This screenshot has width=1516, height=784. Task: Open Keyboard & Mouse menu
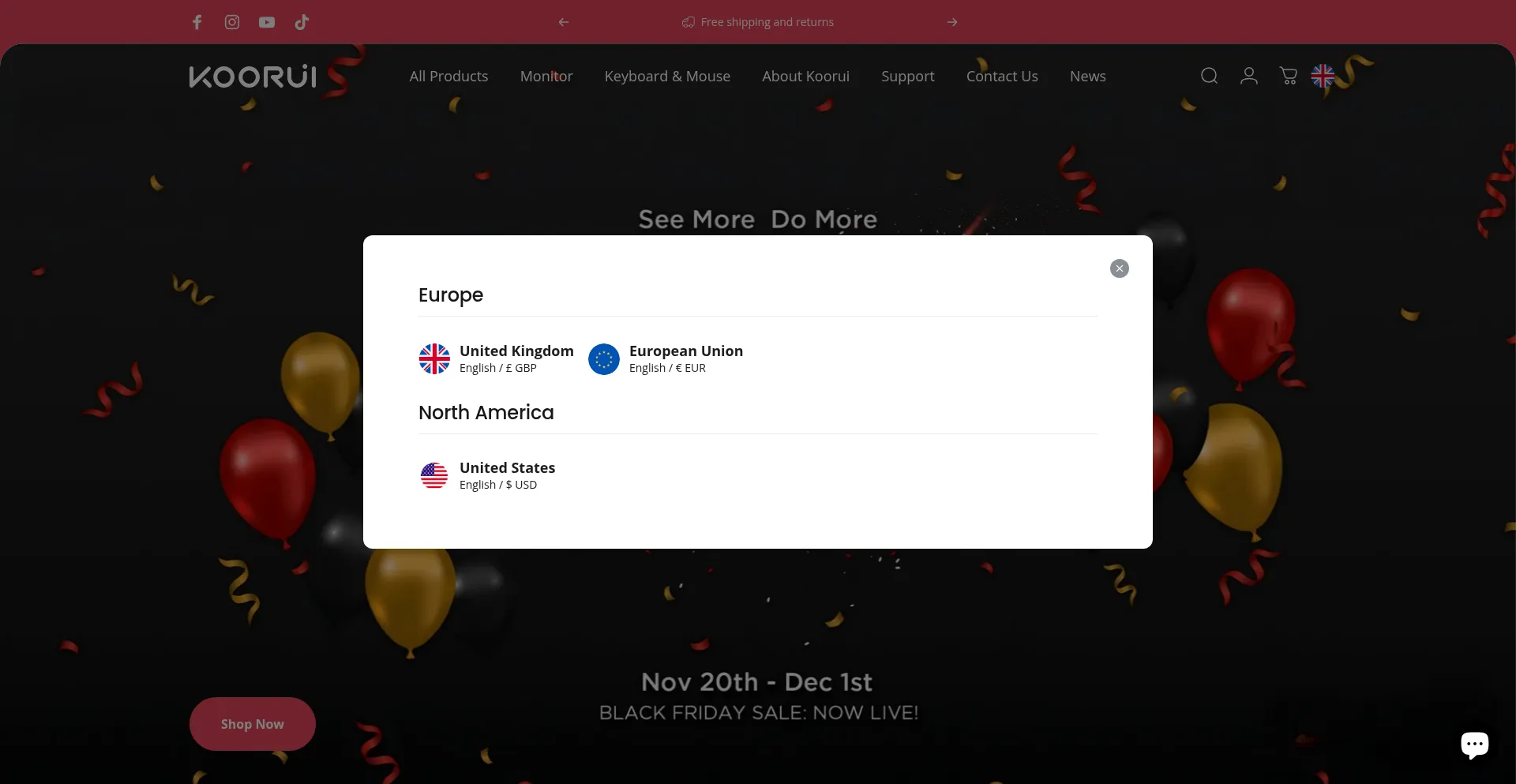click(x=667, y=77)
